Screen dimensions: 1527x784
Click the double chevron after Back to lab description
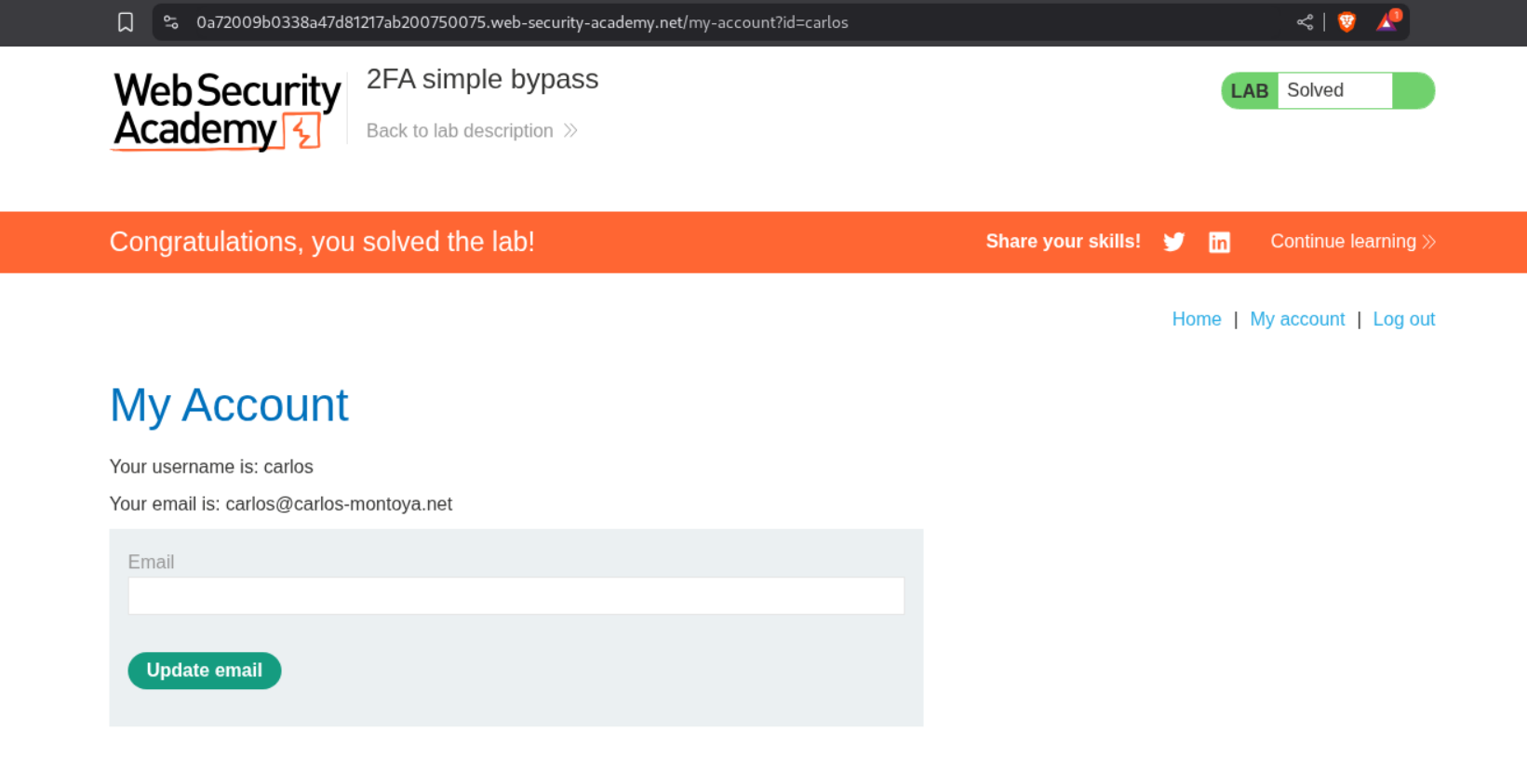(x=571, y=131)
